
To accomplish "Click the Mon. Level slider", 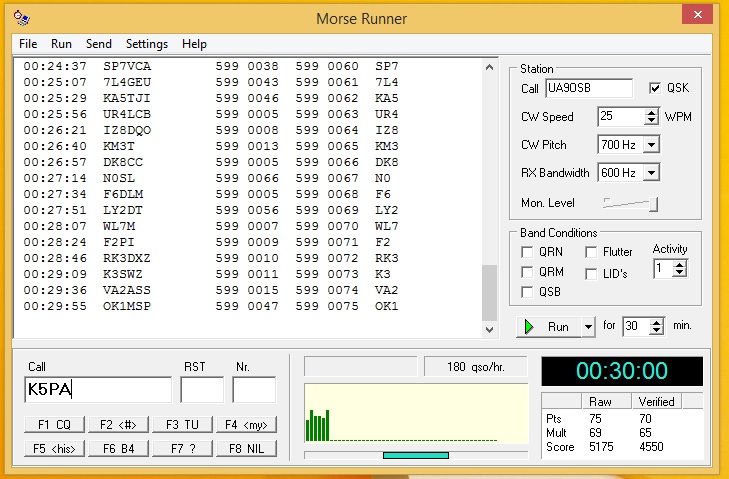I will pyautogui.click(x=630, y=203).
